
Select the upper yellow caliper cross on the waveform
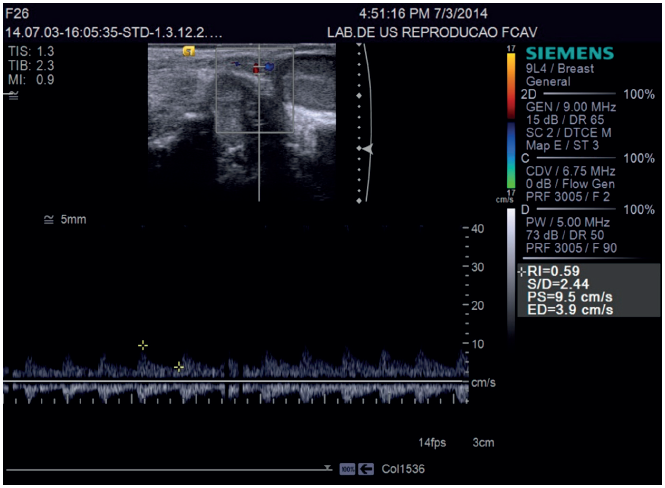coord(143,345)
